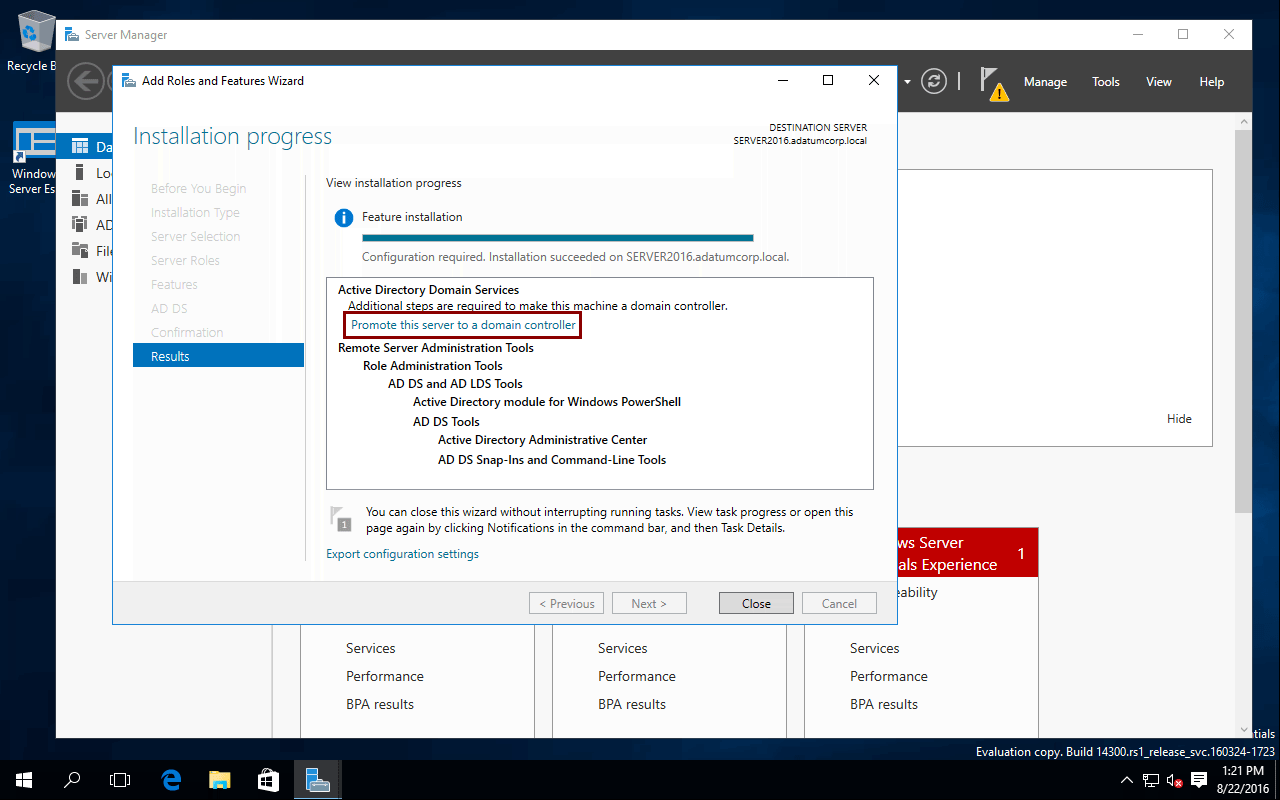
Task: Select Confirmation wizard step
Action: tap(187, 332)
